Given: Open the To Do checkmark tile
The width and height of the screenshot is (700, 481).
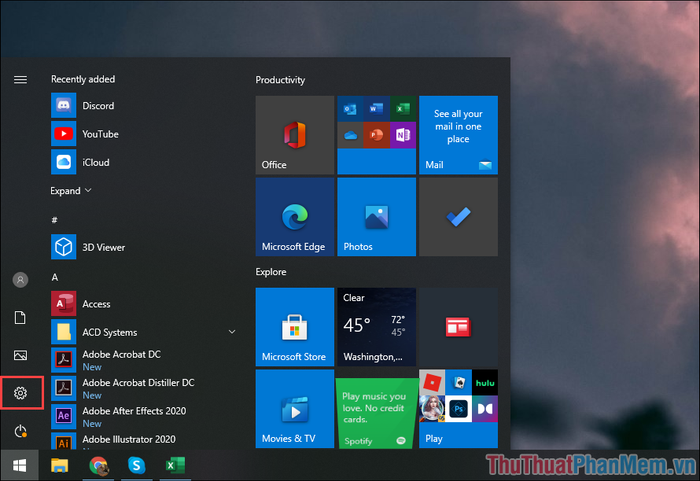Looking at the screenshot, I should tap(458, 217).
